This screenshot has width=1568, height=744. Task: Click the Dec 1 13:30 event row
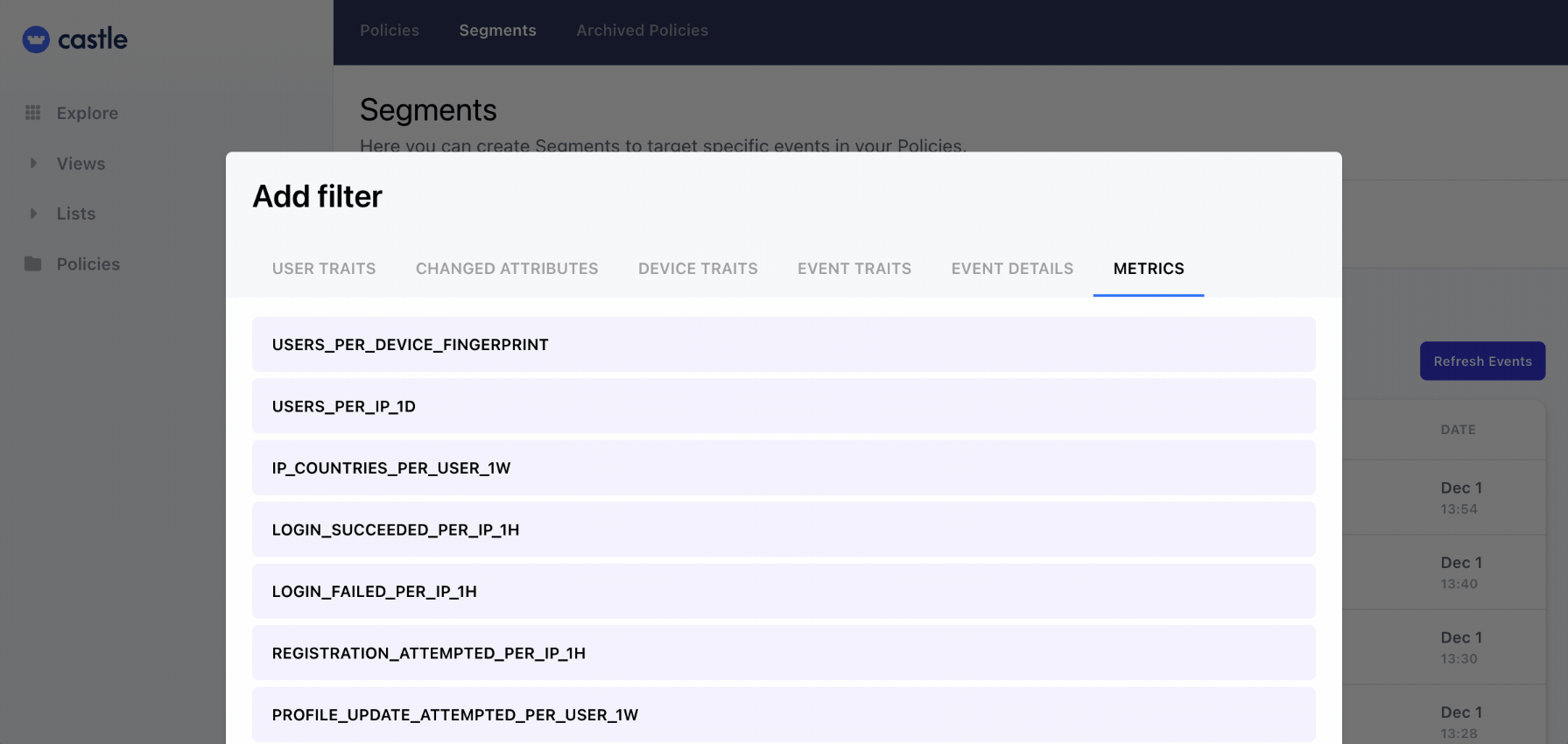(x=1444, y=647)
